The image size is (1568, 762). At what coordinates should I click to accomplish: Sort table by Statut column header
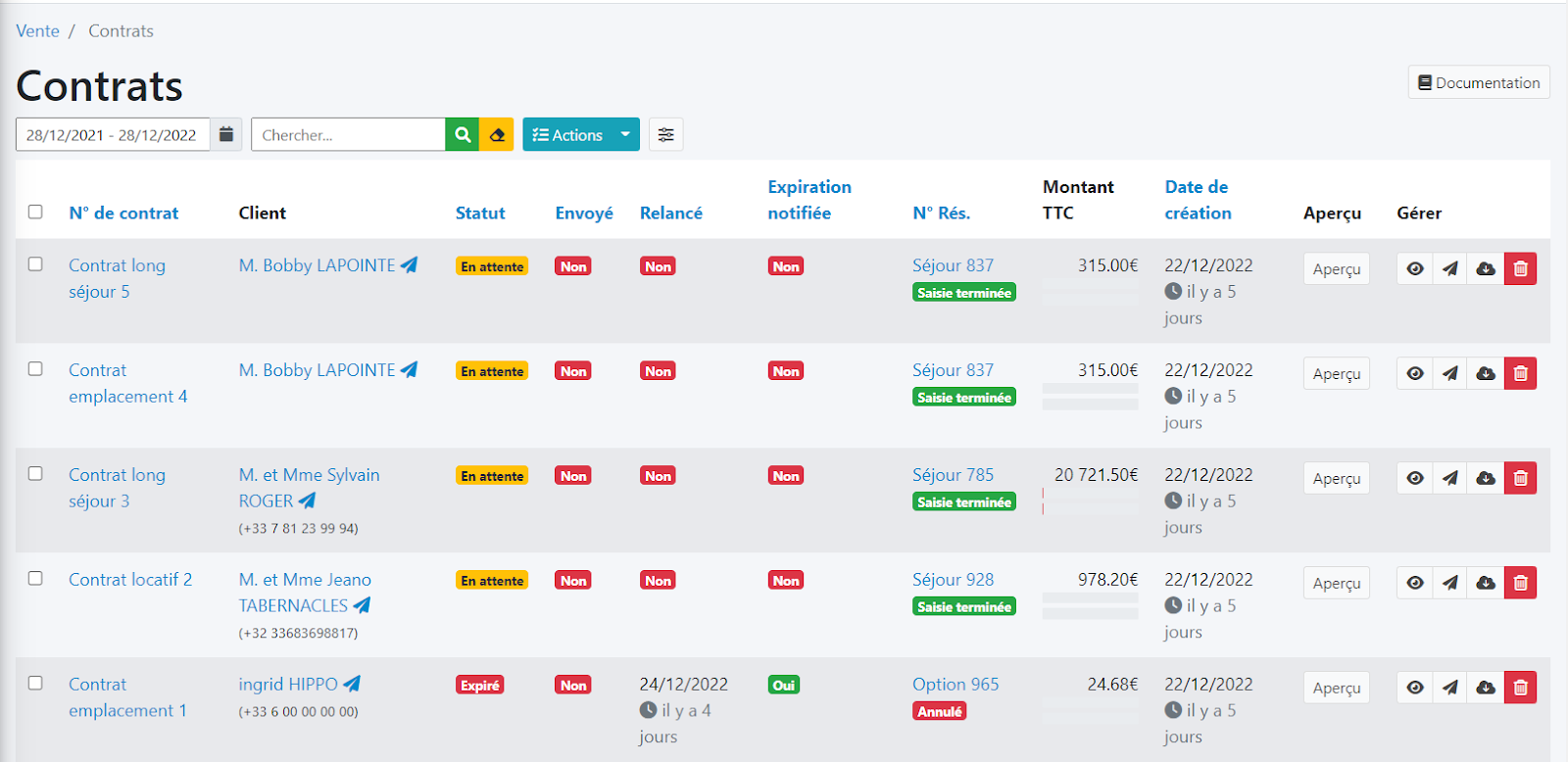(x=480, y=213)
